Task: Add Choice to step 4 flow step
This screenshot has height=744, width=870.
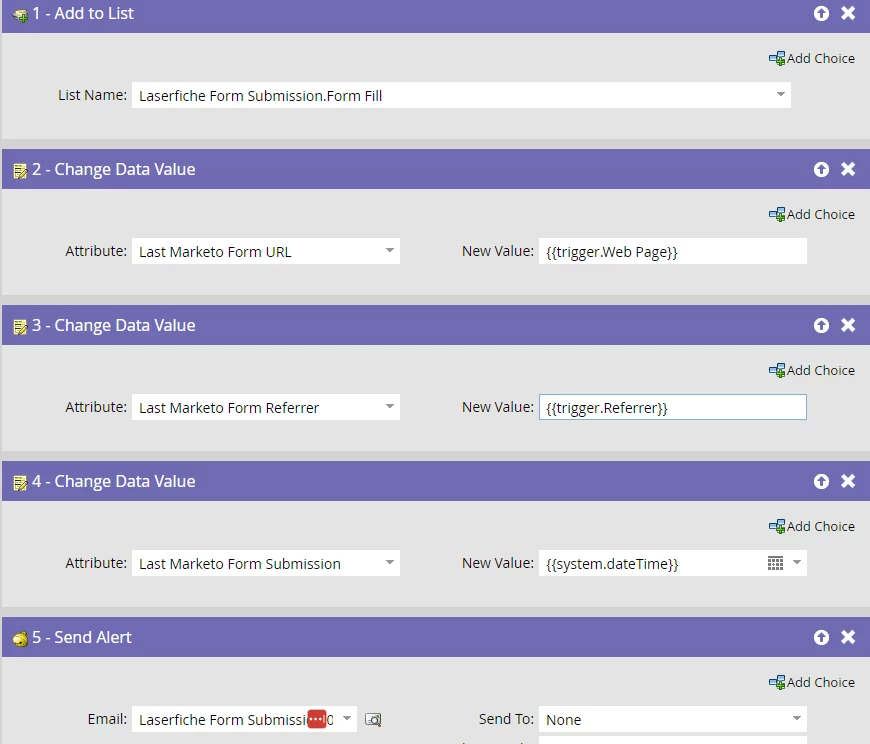Action: coord(812,526)
